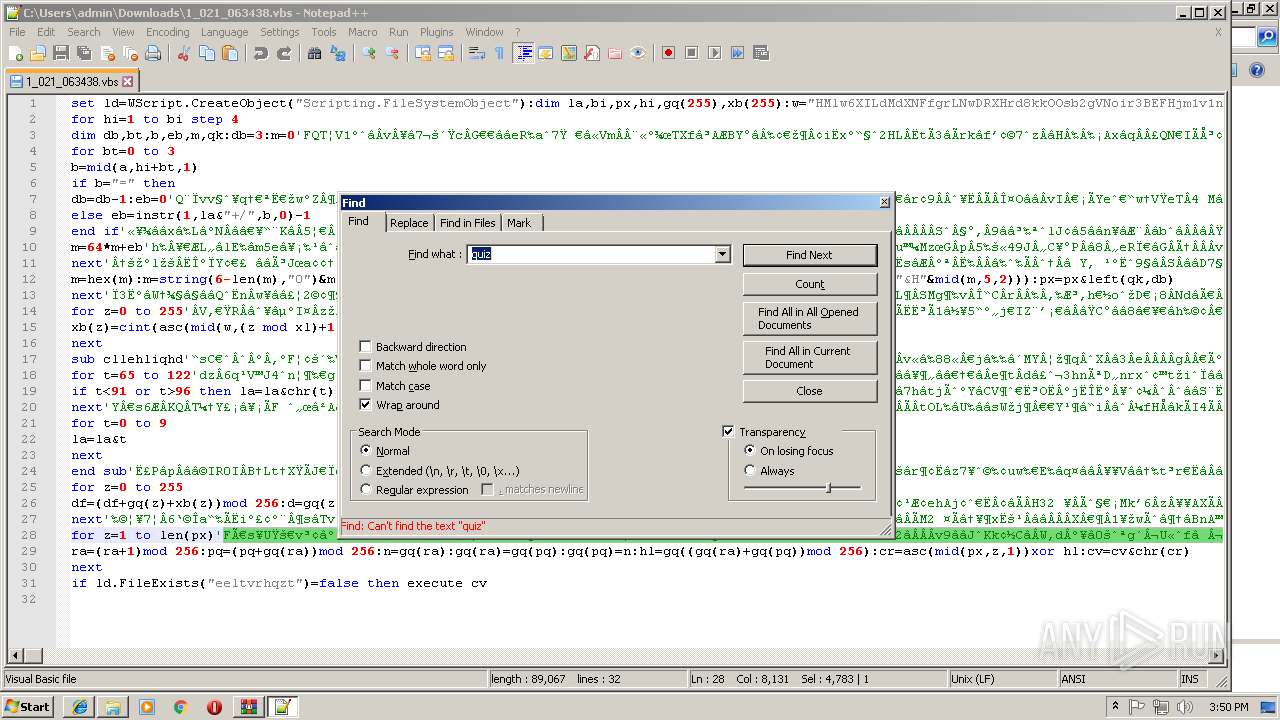Toggle word wrap toolbar icon
Viewport: 1280px width, 720px height.
point(477,53)
